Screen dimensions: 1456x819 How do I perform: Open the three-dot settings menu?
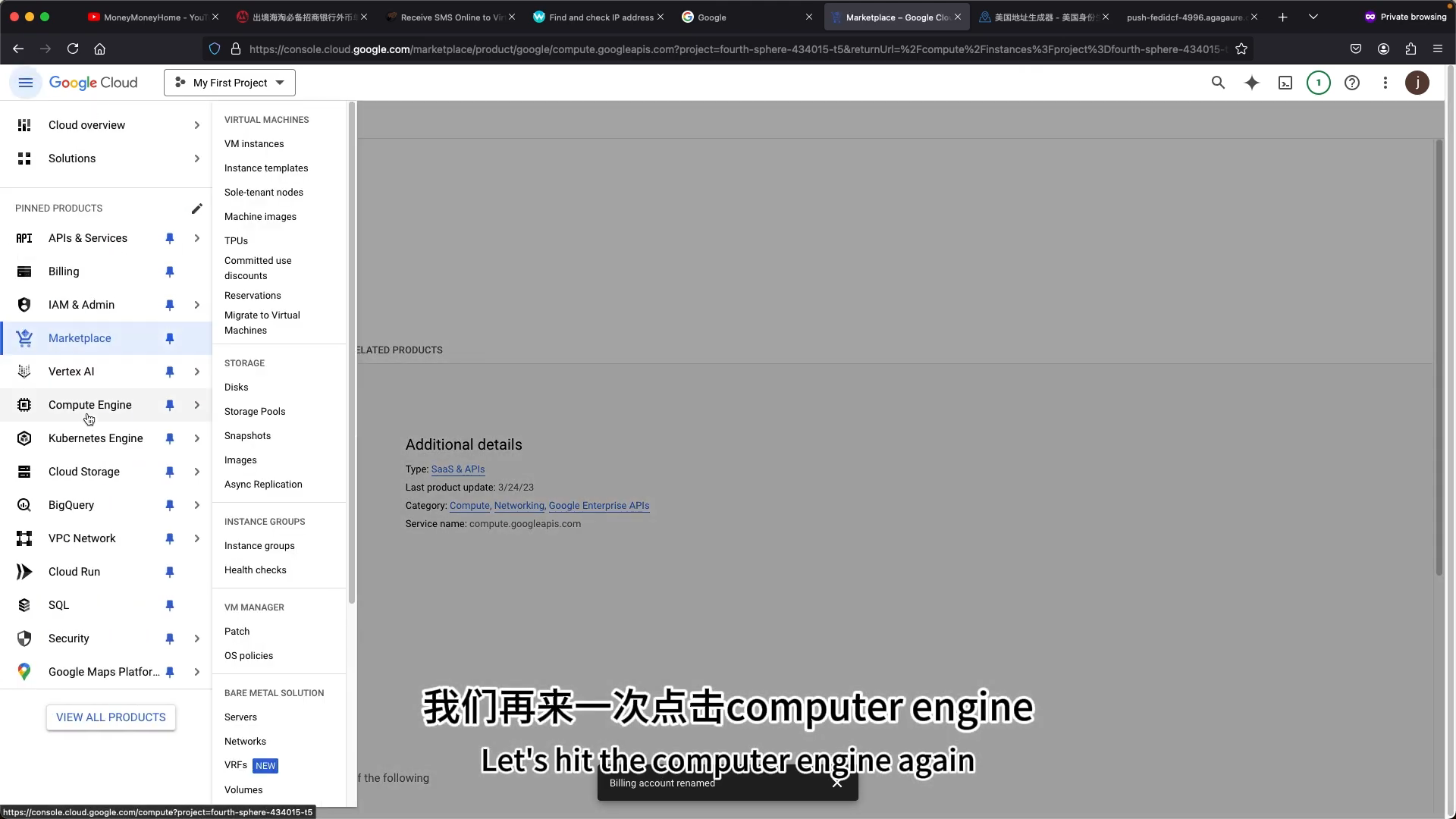tap(1385, 83)
